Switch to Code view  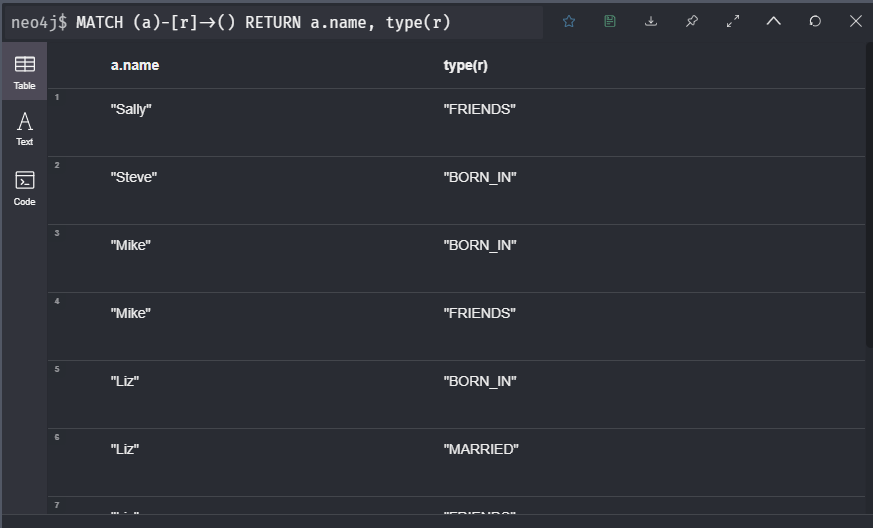[x=25, y=188]
